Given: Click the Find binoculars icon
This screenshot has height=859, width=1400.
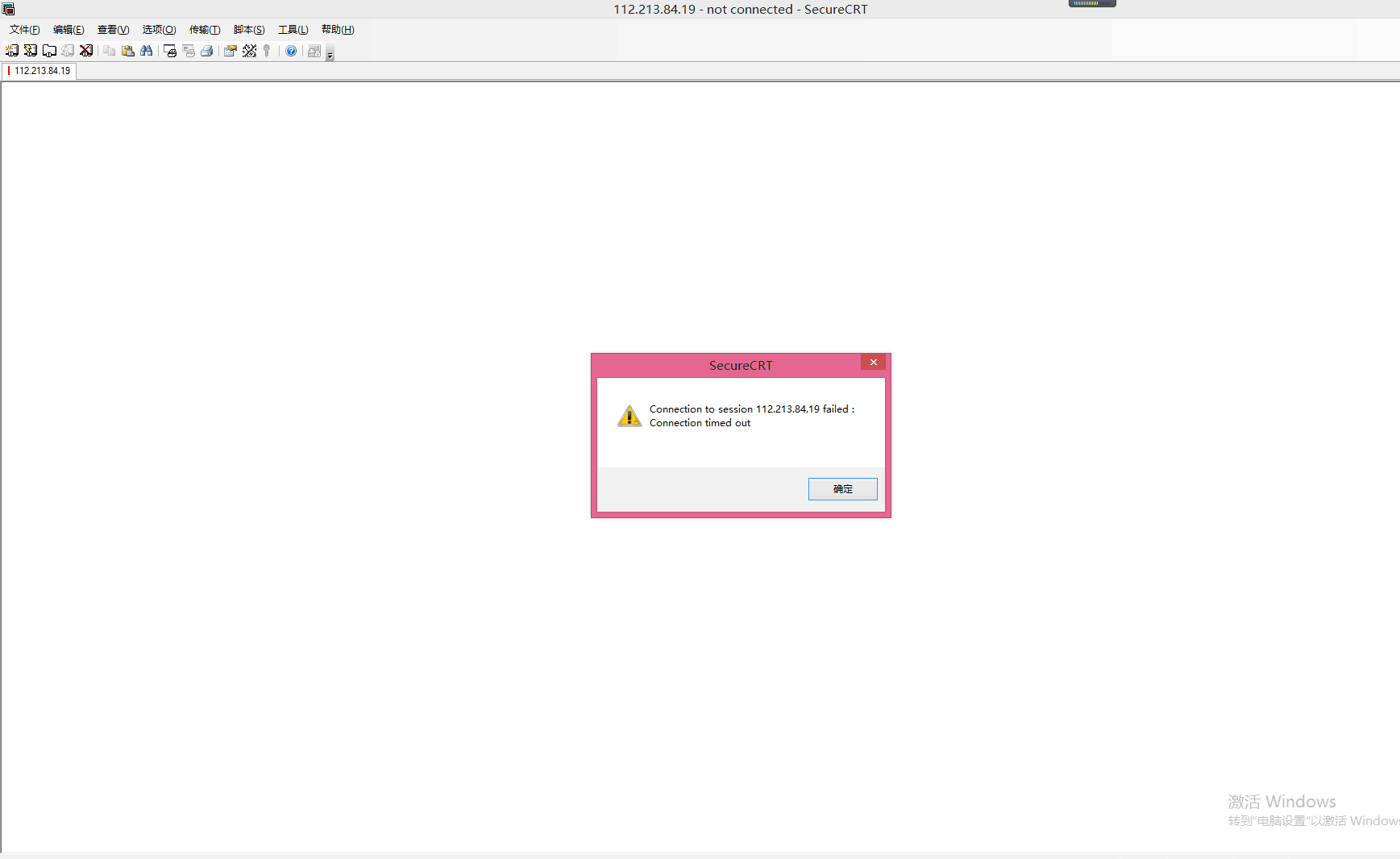Looking at the screenshot, I should (x=147, y=51).
